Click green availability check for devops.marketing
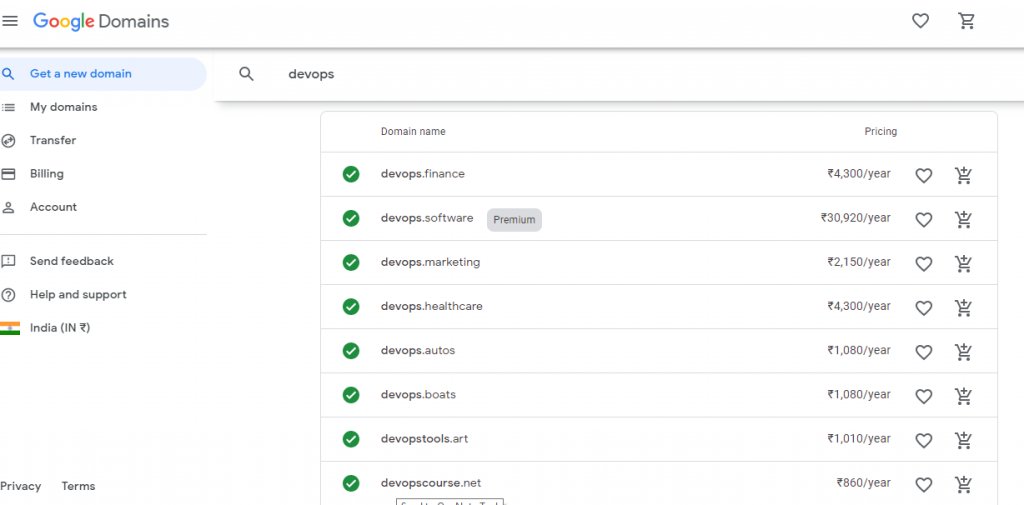Screen dimensions: 1024x505 (x=351, y=262)
